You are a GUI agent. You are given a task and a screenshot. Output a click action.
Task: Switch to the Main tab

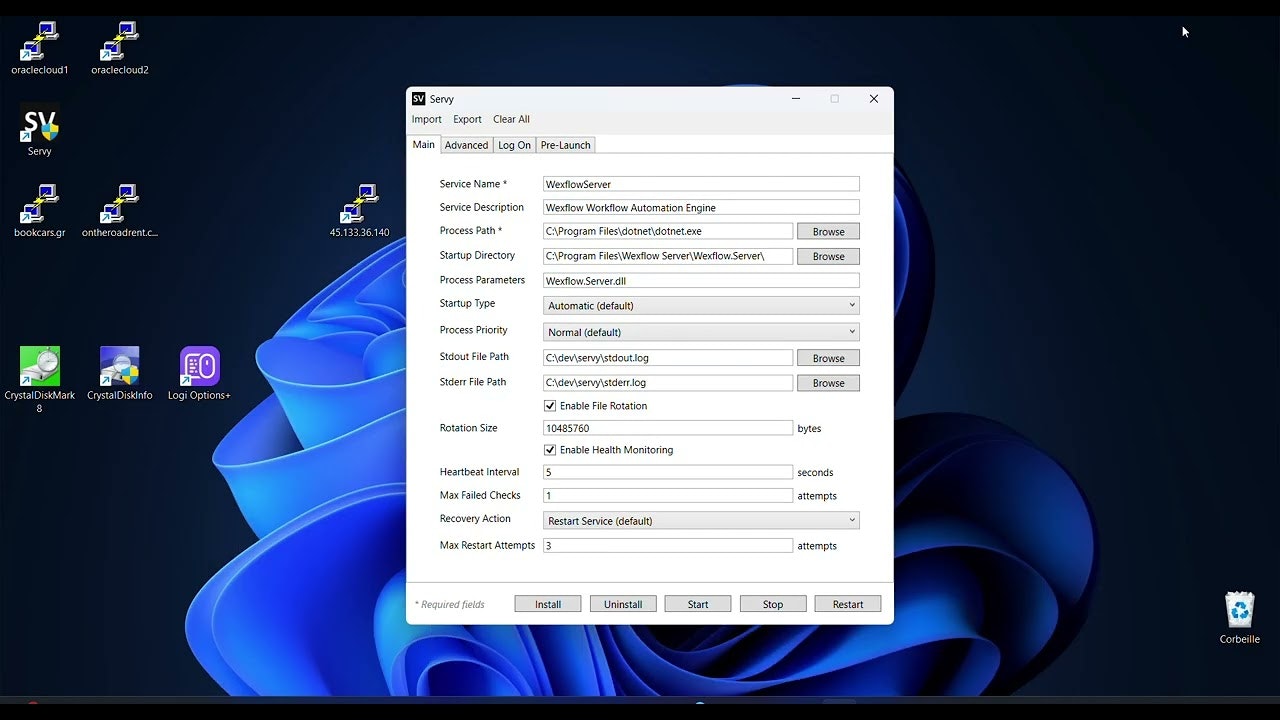click(424, 145)
